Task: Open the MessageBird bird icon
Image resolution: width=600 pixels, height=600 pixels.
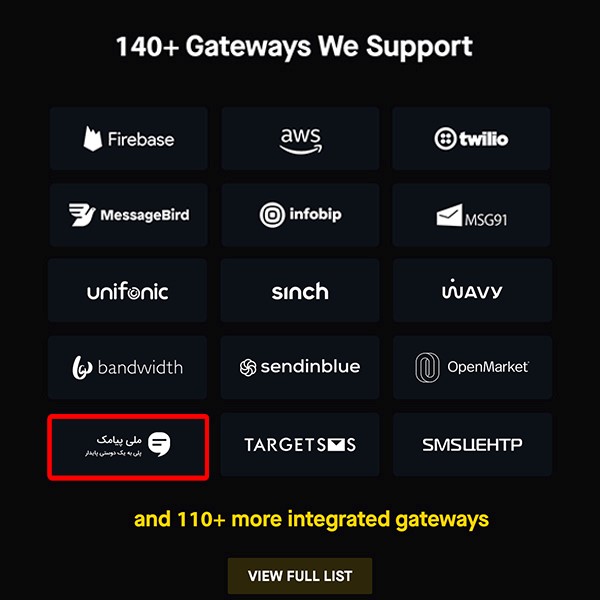Action: coord(82,215)
